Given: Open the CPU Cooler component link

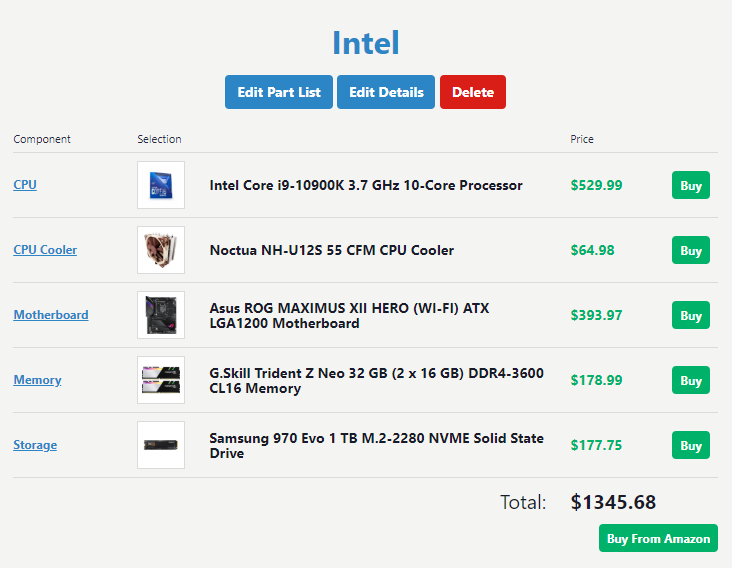Looking at the screenshot, I should click(45, 250).
